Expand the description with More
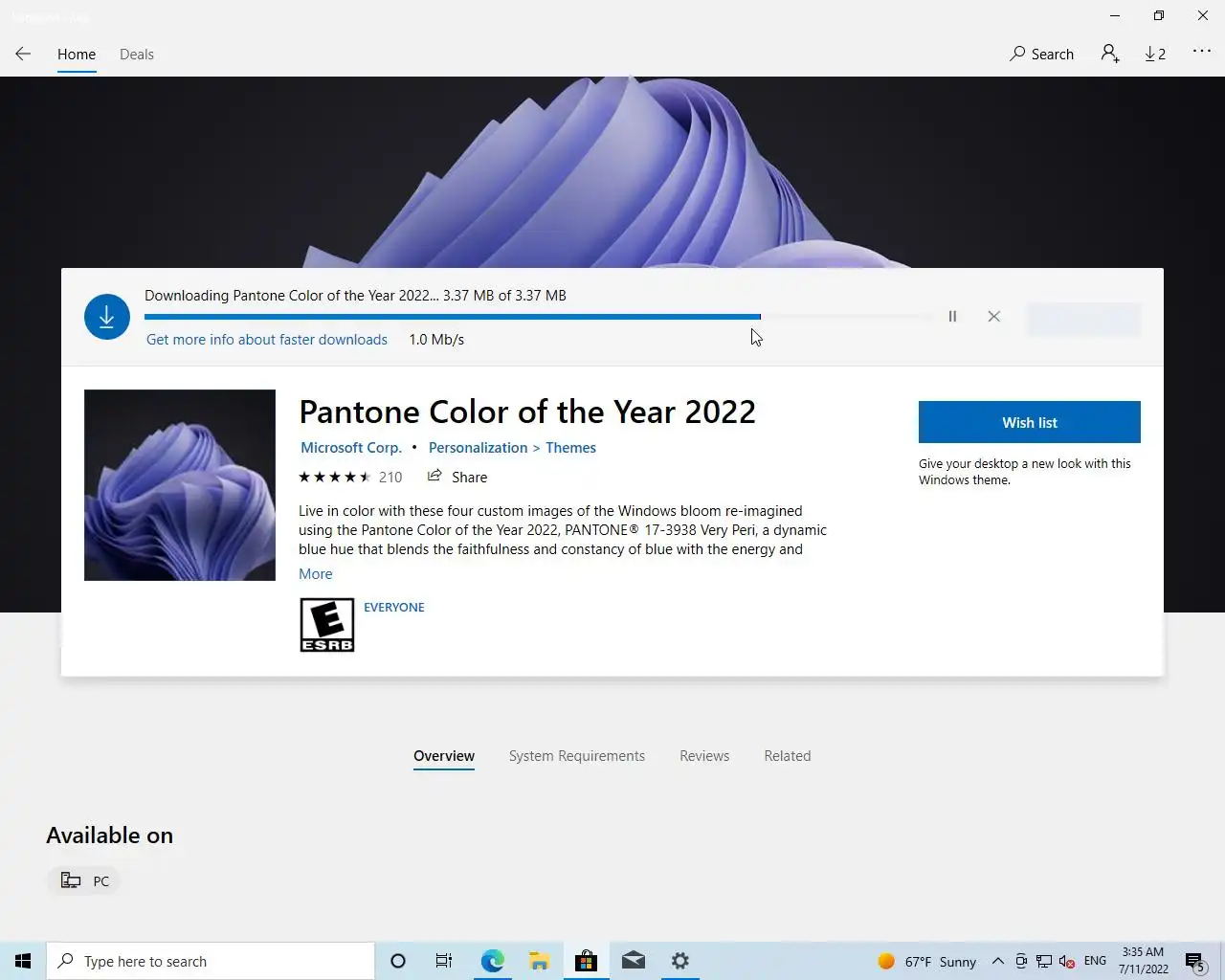This screenshot has height=980, width=1225. [316, 574]
